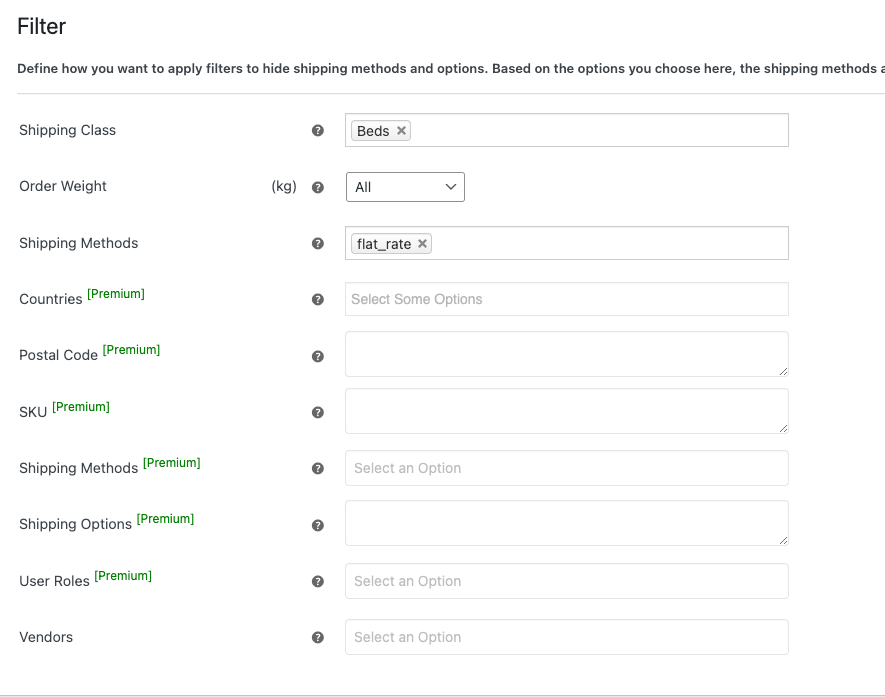
Task: Click help icon beside non-premium Shipping Methods
Action: (318, 243)
